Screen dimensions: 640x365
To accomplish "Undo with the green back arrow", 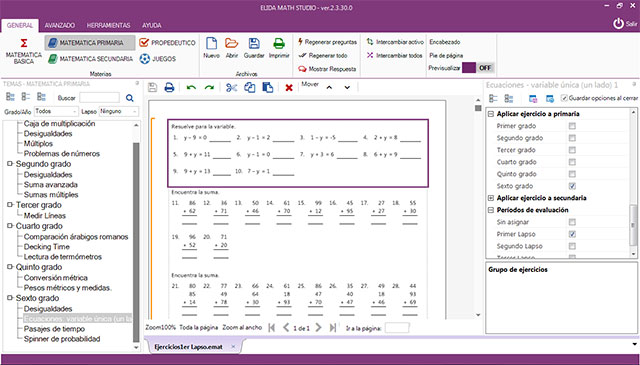I will pyautogui.click(x=191, y=87).
